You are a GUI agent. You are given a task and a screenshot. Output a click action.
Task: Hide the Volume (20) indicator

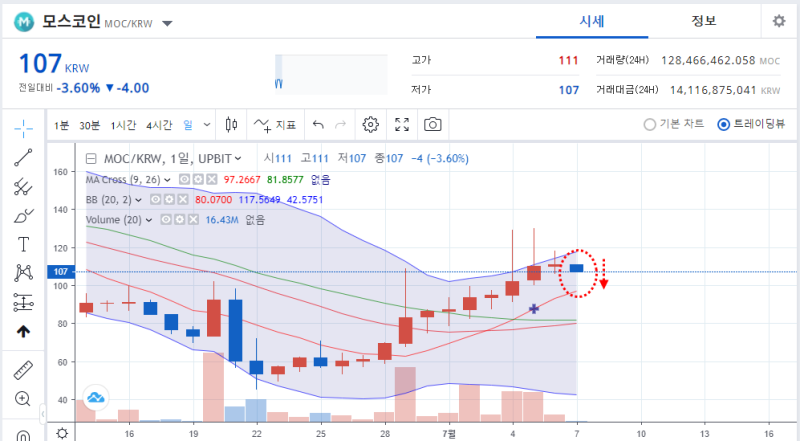click(x=166, y=219)
